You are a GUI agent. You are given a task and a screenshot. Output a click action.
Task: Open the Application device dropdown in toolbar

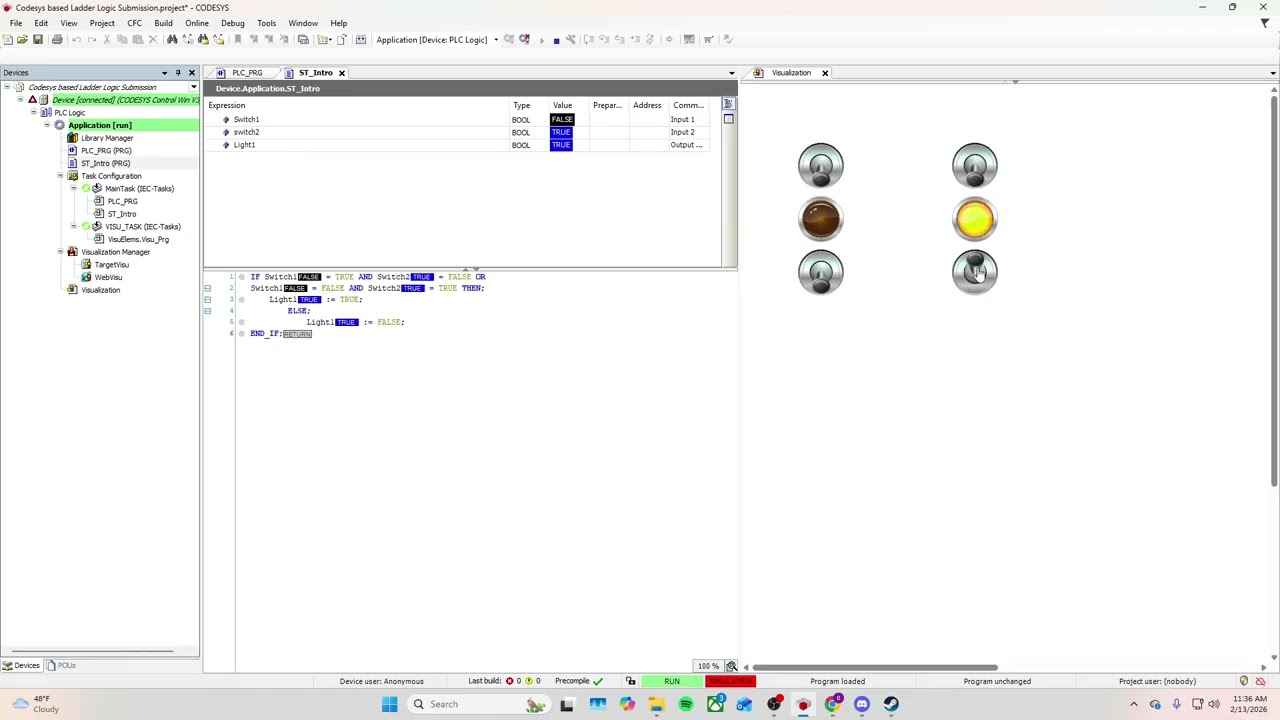(496, 40)
